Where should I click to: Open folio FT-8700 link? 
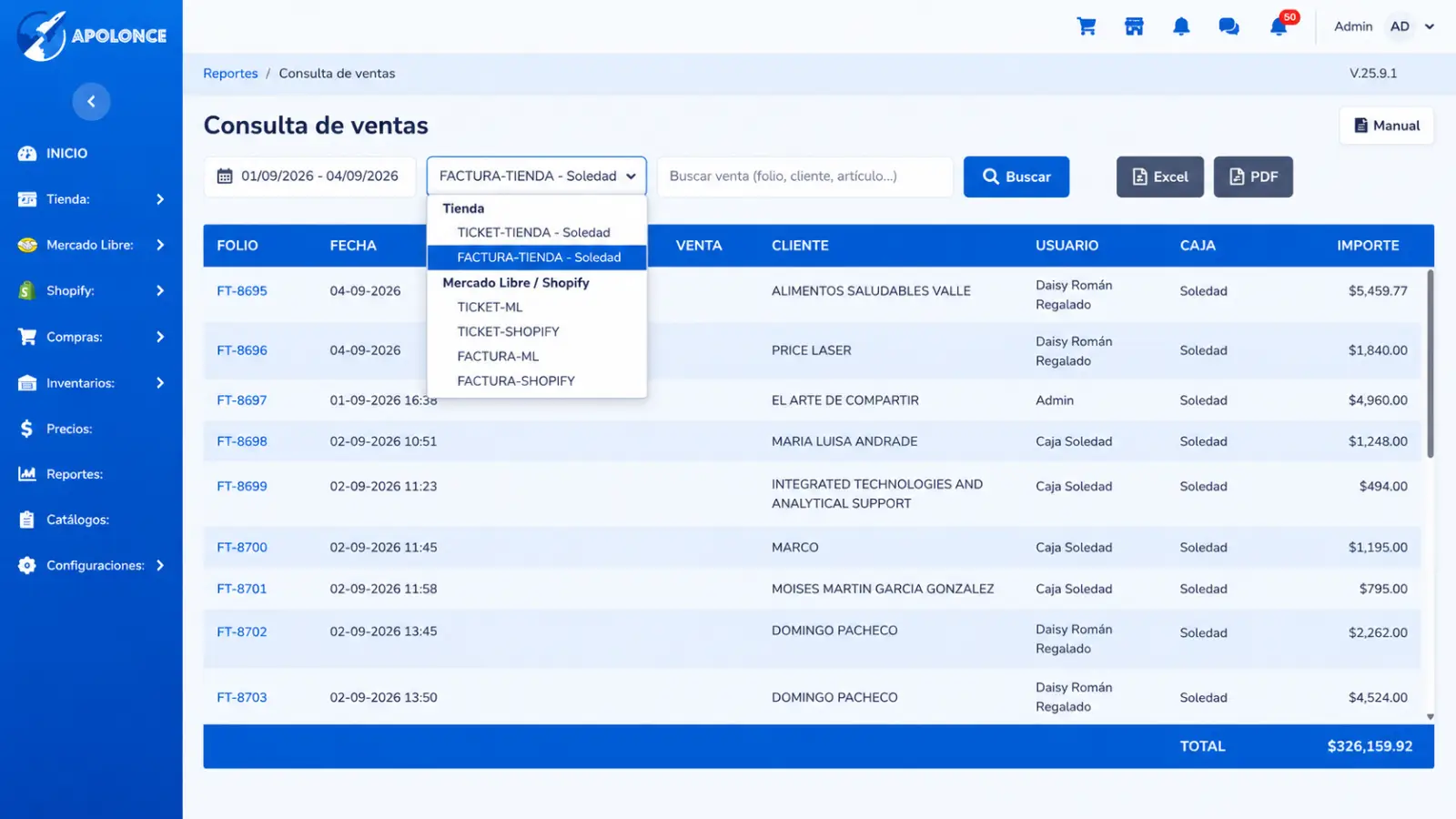pyautogui.click(x=242, y=548)
